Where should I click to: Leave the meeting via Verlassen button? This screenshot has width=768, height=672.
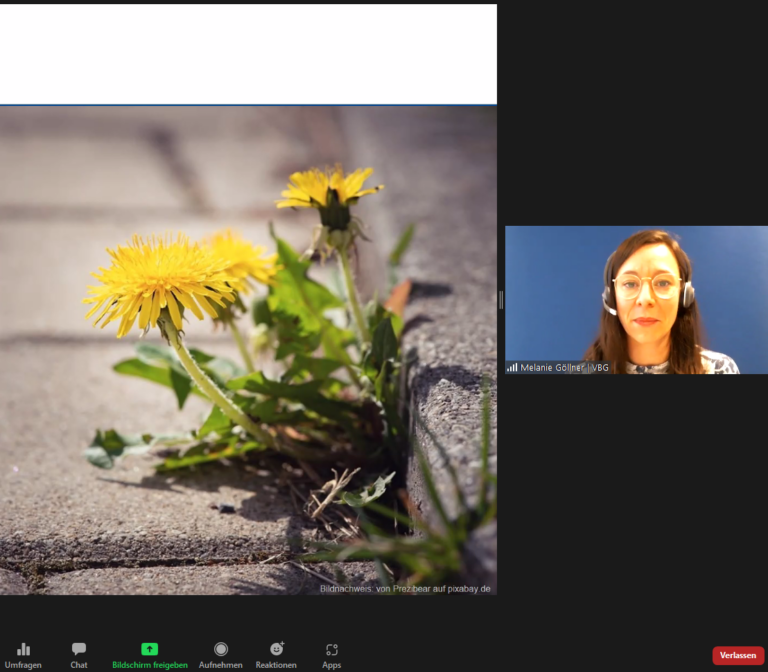pos(738,655)
